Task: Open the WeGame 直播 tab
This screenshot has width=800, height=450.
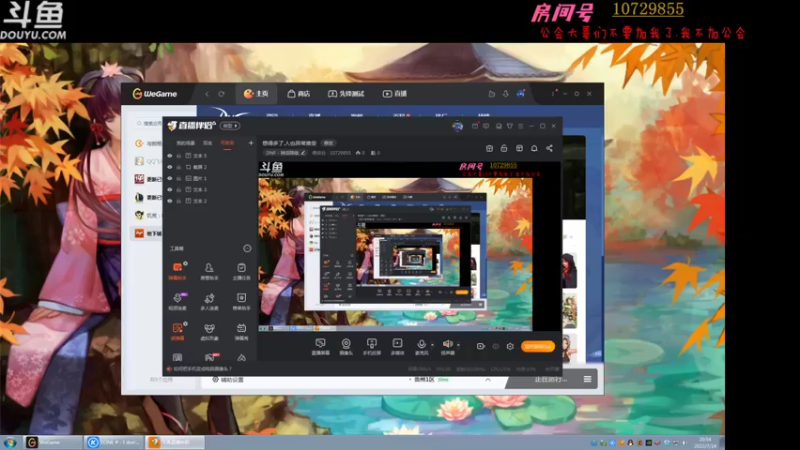Action: (395, 94)
